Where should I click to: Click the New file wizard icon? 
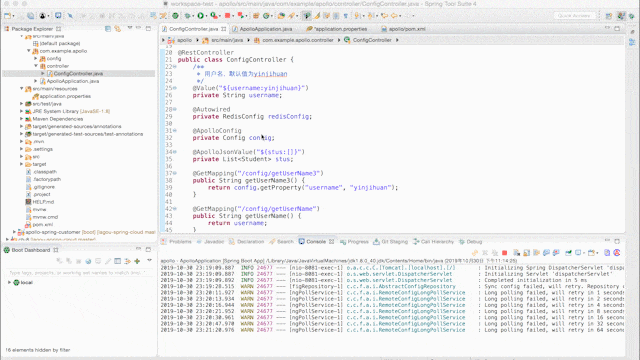click(x=8, y=16)
